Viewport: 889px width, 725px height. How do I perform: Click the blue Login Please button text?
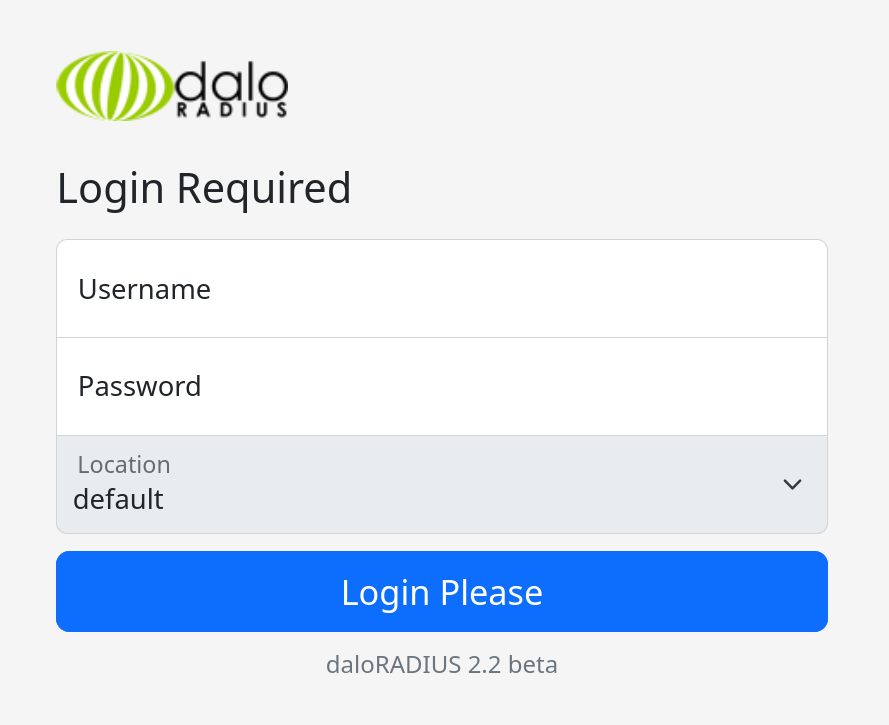coord(442,593)
